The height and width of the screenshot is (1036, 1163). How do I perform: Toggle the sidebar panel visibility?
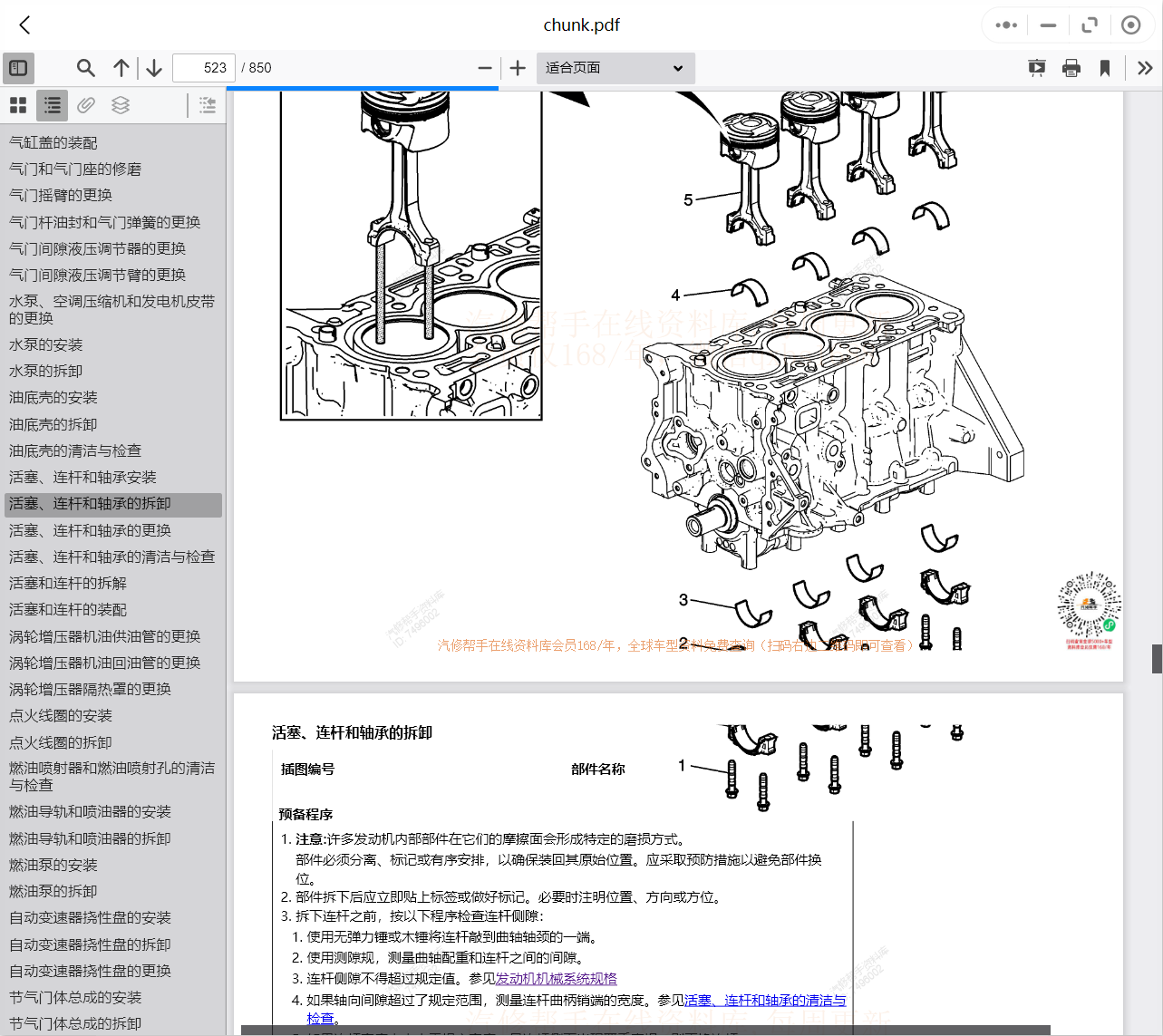[18, 68]
